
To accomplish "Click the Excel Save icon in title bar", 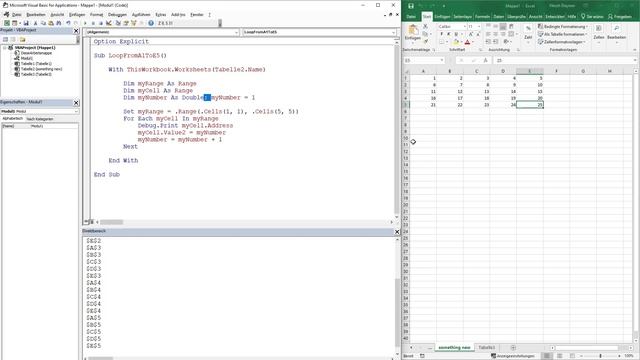I will tap(411, 6).
